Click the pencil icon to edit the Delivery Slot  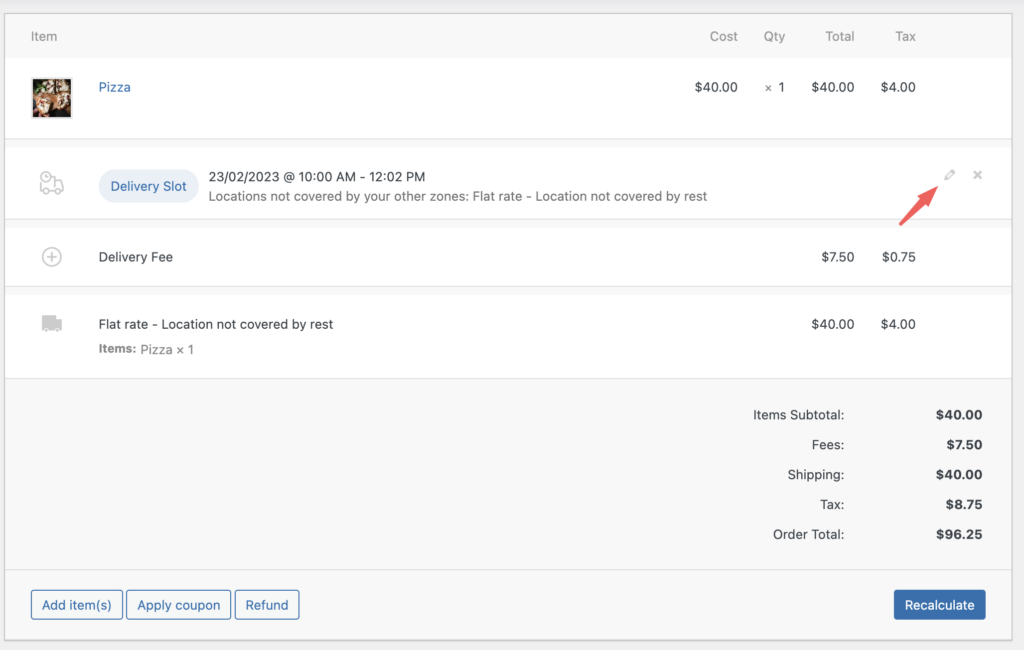[x=949, y=174]
